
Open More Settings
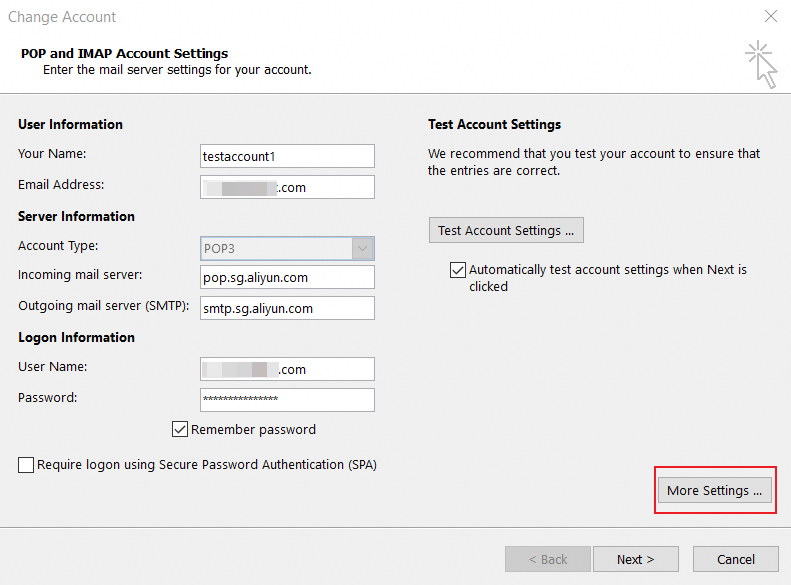tap(714, 491)
